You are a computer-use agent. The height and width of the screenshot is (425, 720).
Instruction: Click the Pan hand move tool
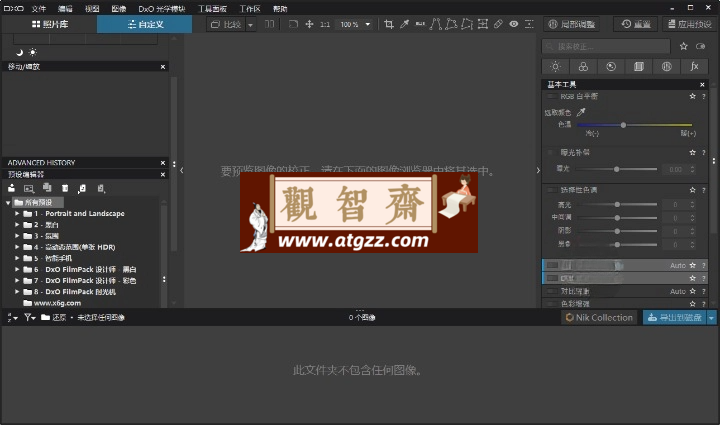click(309, 24)
